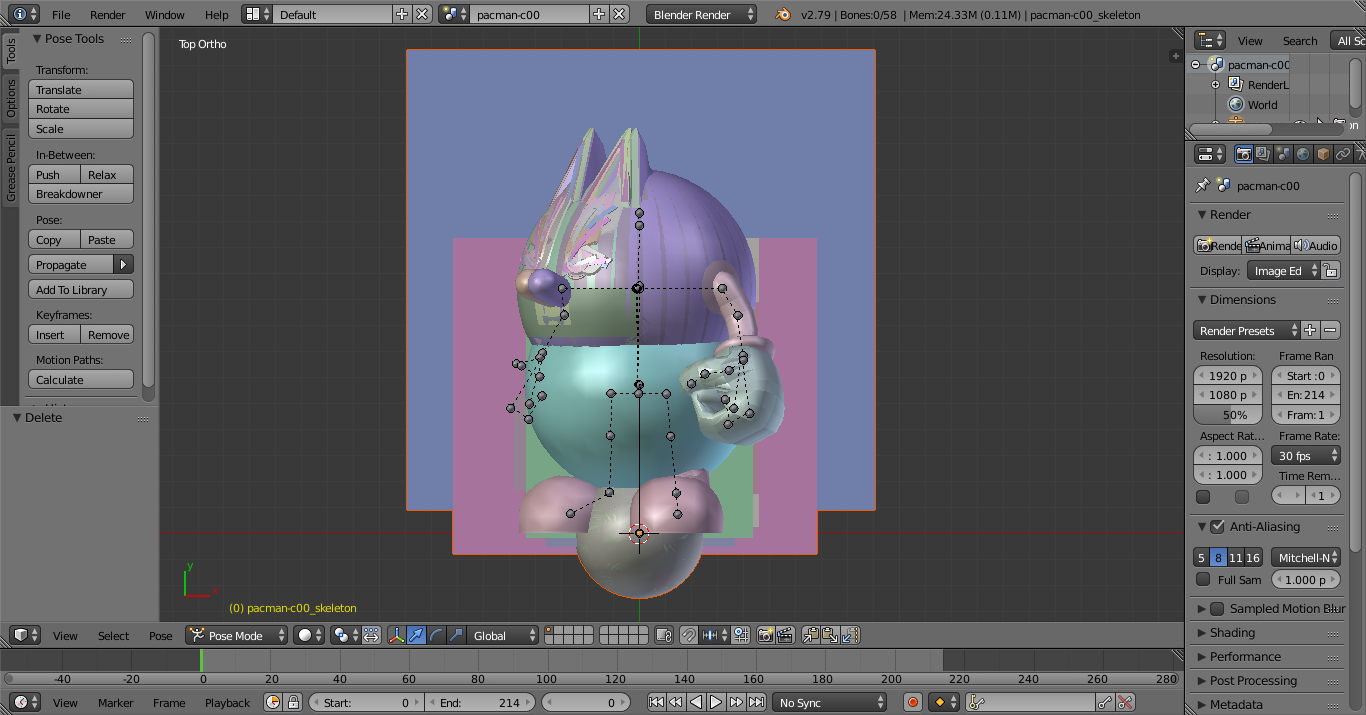Click the Blender info editor-type icon
1366x715 pixels.
click(26, 14)
